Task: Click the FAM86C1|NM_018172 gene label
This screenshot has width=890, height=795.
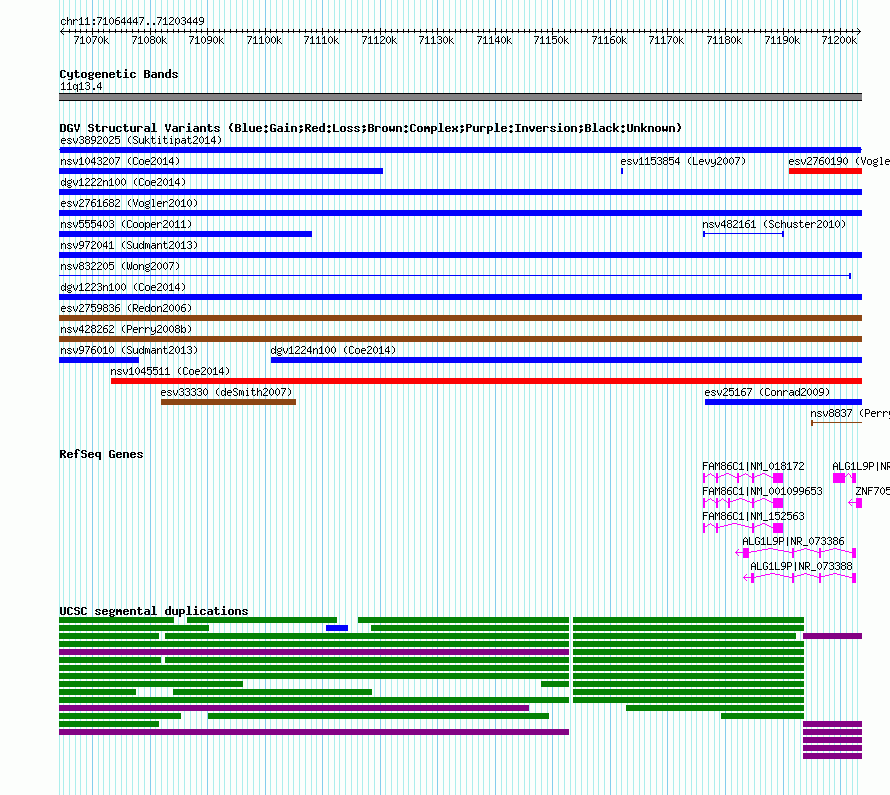Action: (753, 466)
